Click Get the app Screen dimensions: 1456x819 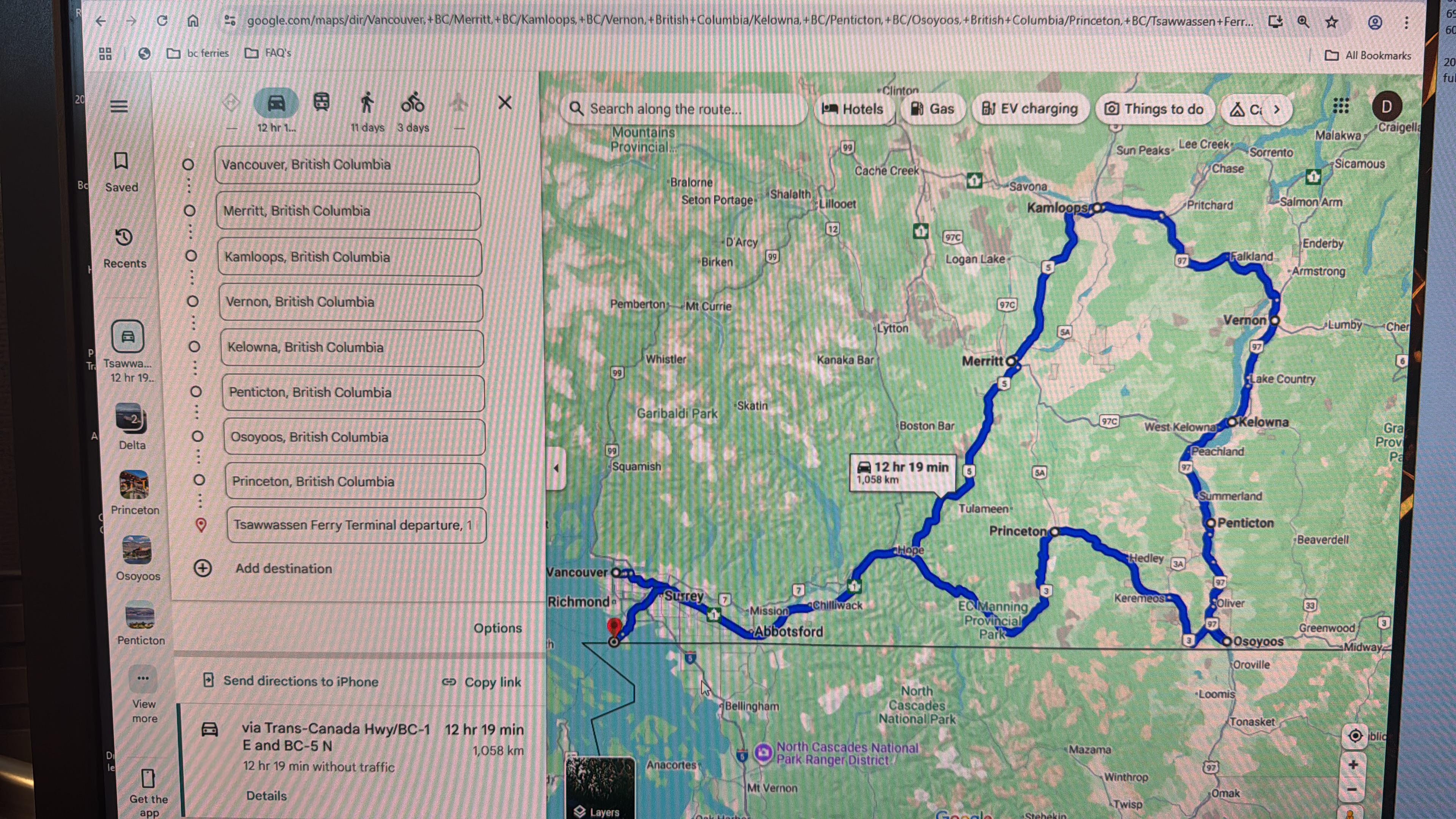pyautogui.click(x=148, y=793)
